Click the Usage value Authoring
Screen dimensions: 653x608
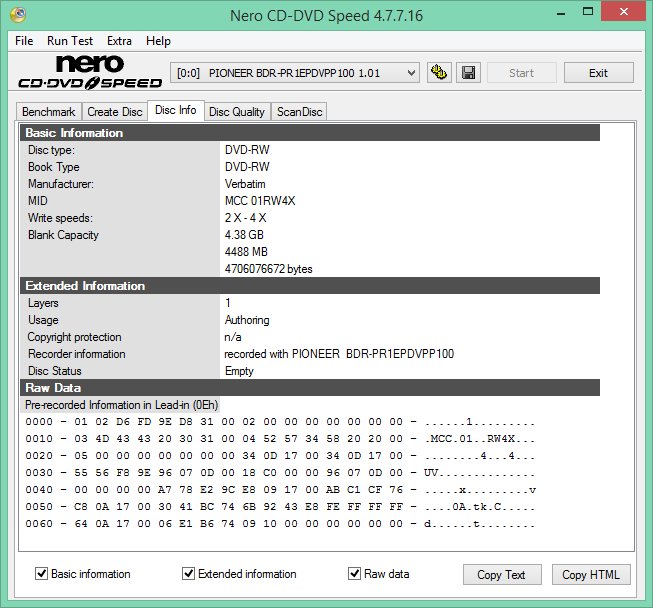[x=247, y=320]
